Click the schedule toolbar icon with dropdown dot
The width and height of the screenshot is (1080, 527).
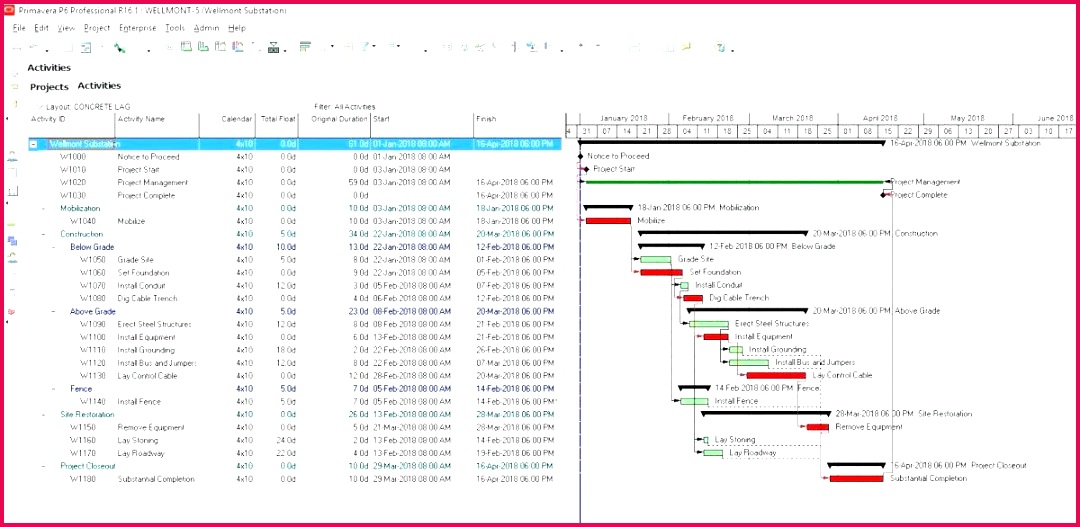click(273, 47)
